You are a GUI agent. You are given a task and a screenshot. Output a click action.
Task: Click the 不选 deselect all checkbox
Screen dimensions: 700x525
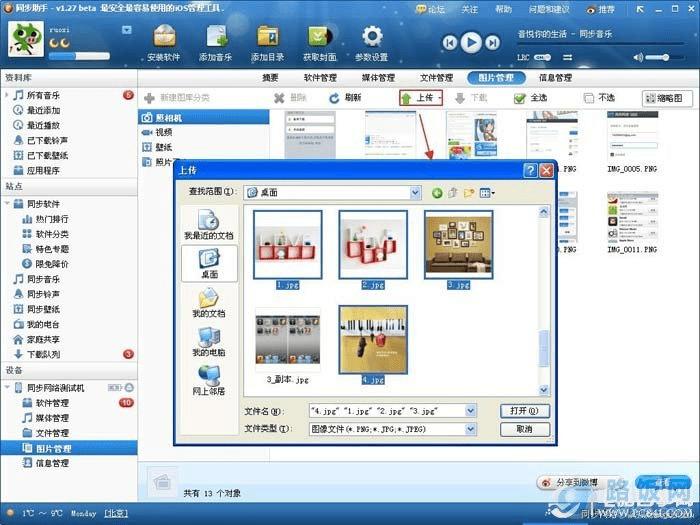pos(599,98)
